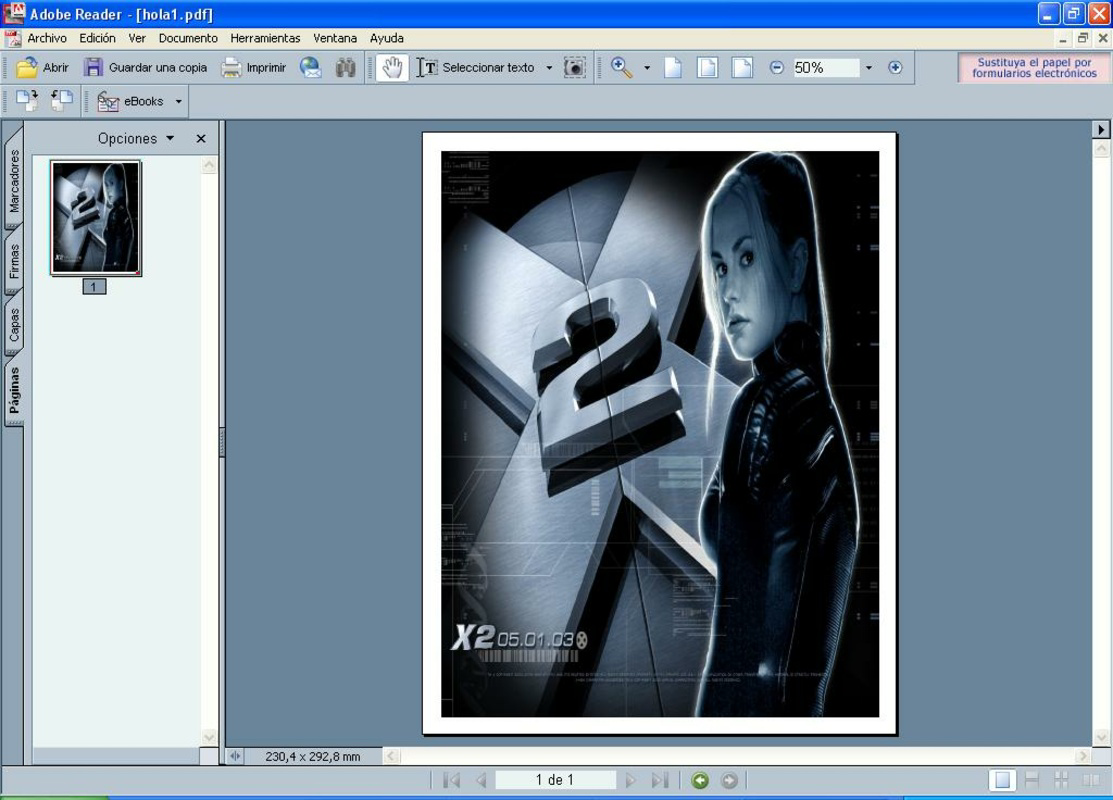Select continuous page layout toggle

click(x=1032, y=780)
